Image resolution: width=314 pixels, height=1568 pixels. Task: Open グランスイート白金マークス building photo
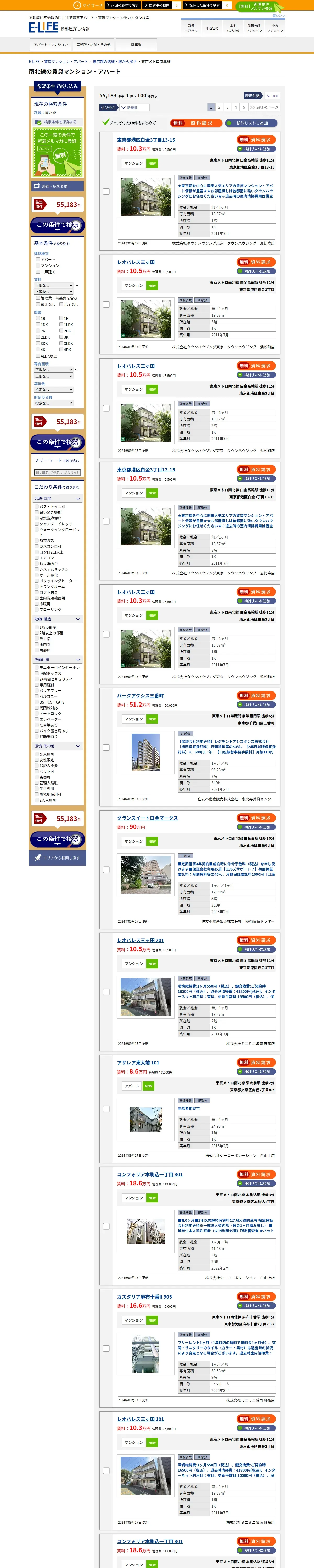click(146, 875)
